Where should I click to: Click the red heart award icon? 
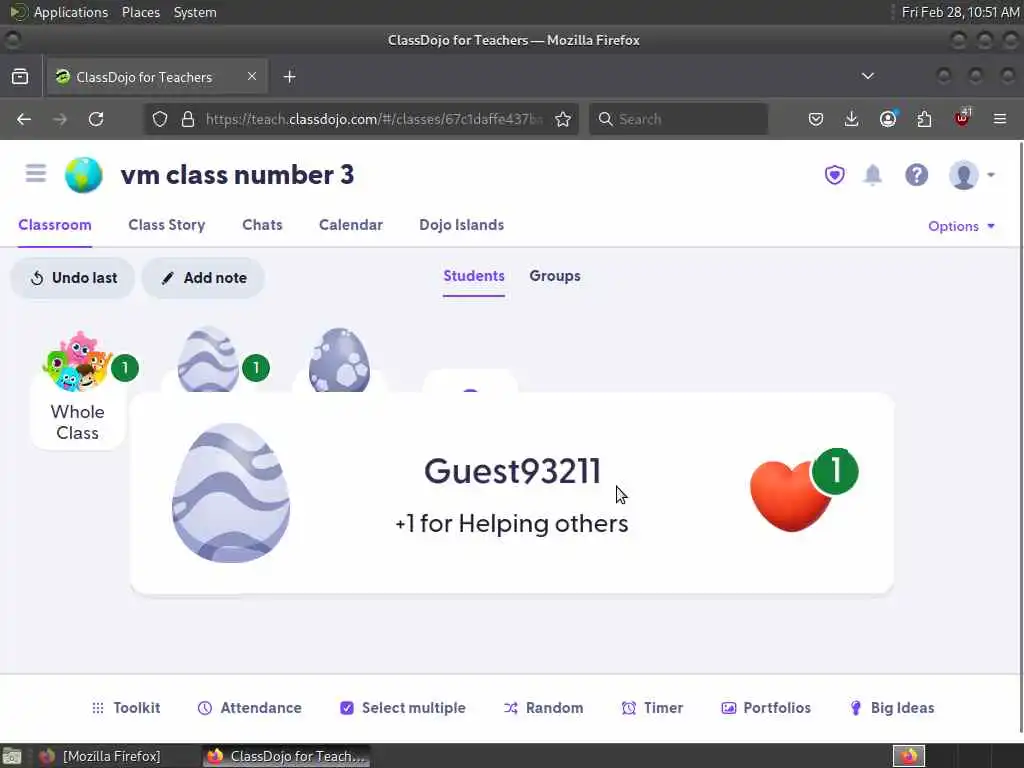790,496
